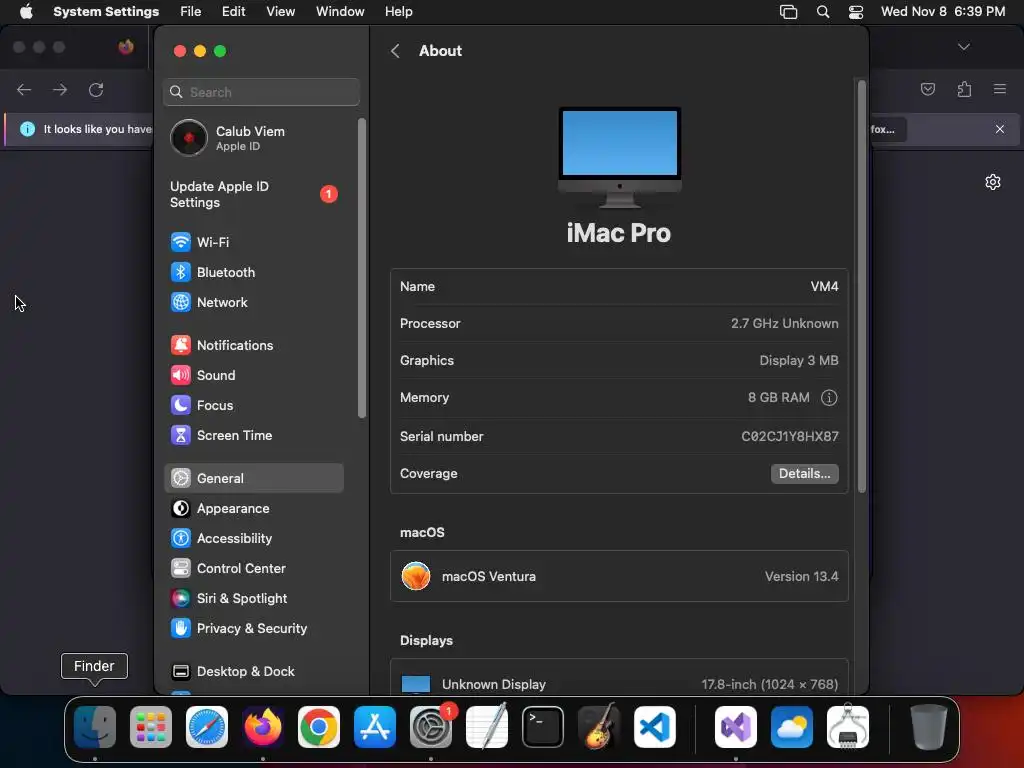
Task: Open Control Center in menu bar
Action: (x=856, y=12)
